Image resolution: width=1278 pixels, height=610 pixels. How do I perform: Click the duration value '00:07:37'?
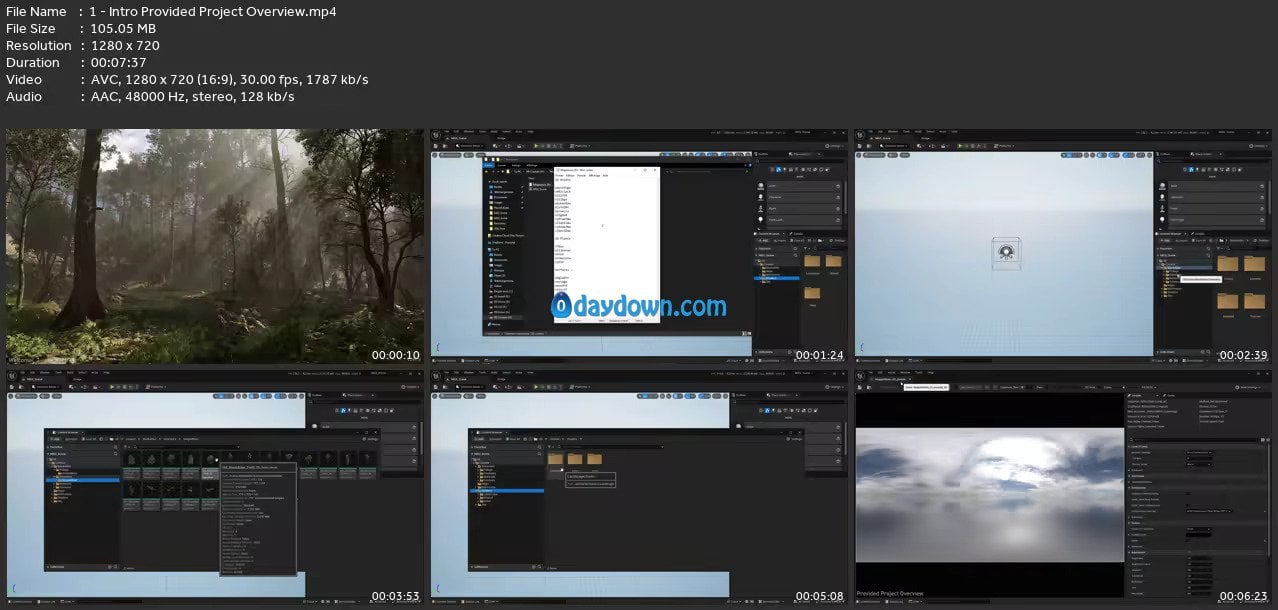tap(119, 63)
